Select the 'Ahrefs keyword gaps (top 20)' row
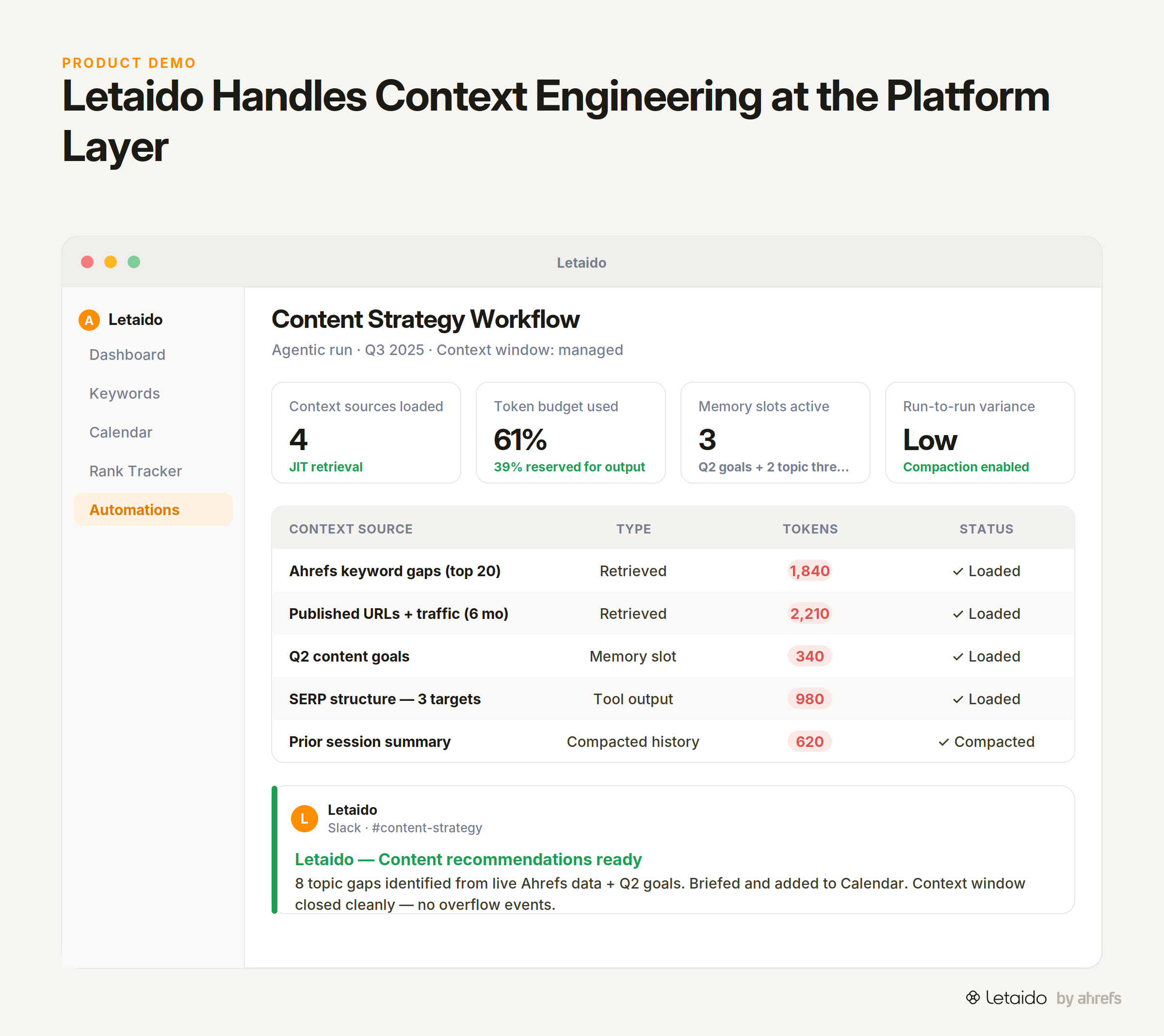The width and height of the screenshot is (1164, 1036). (673, 571)
